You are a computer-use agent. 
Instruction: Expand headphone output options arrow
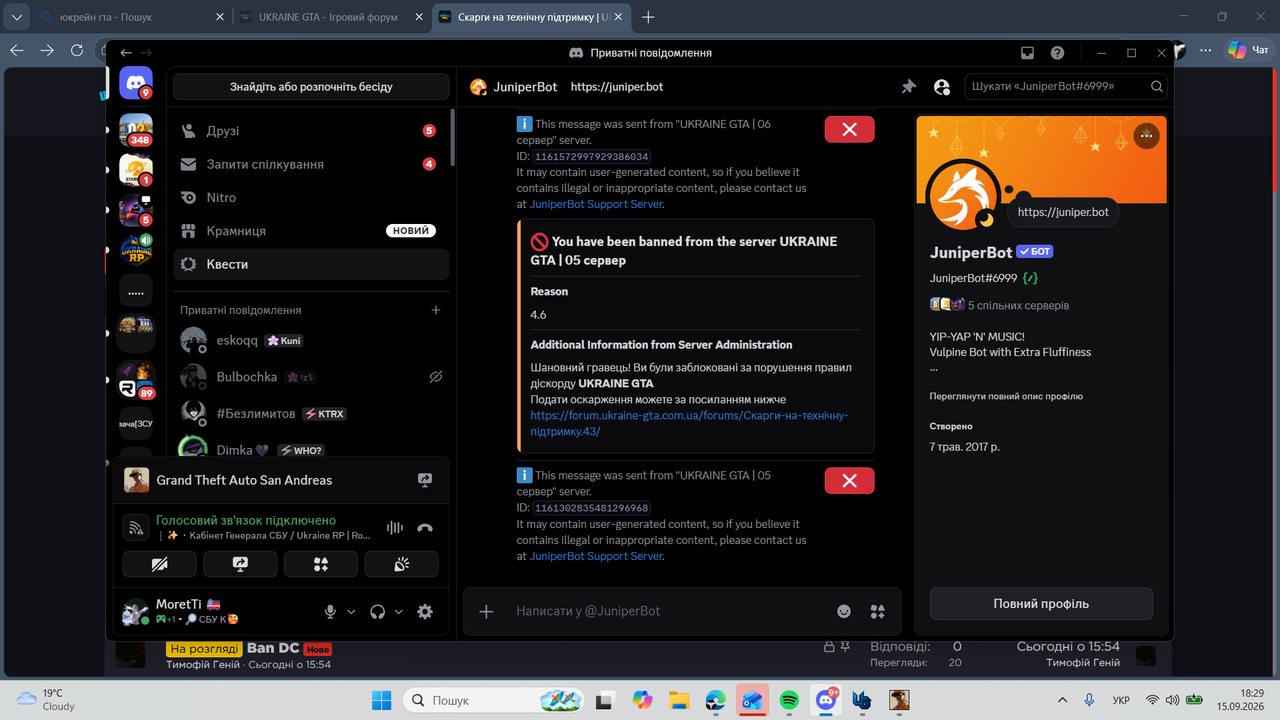(x=399, y=612)
